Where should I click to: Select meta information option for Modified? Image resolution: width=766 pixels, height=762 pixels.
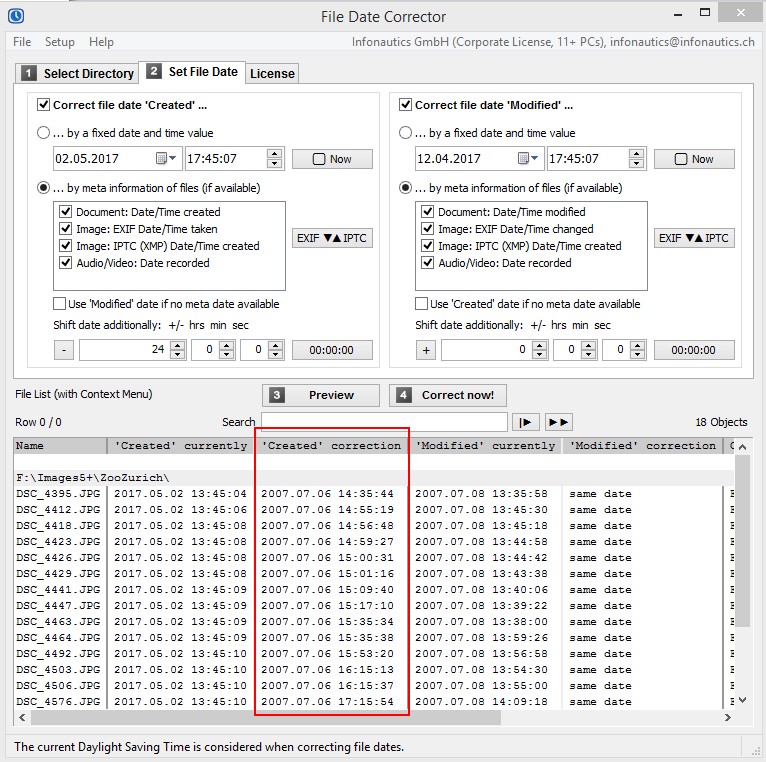(405, 188)
